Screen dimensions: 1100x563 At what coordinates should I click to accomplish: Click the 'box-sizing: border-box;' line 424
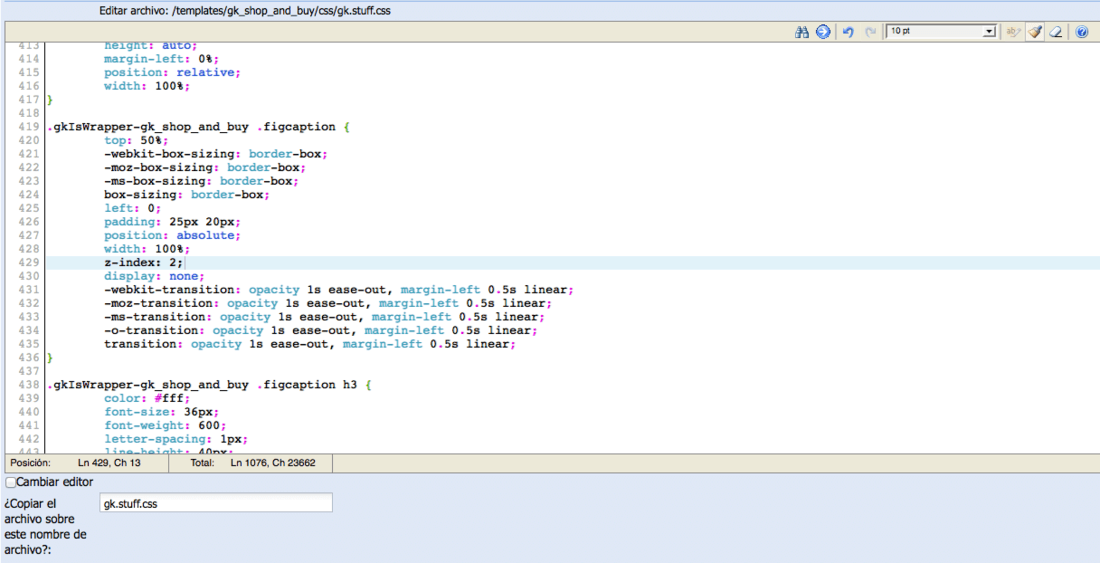tap(187, 195)
